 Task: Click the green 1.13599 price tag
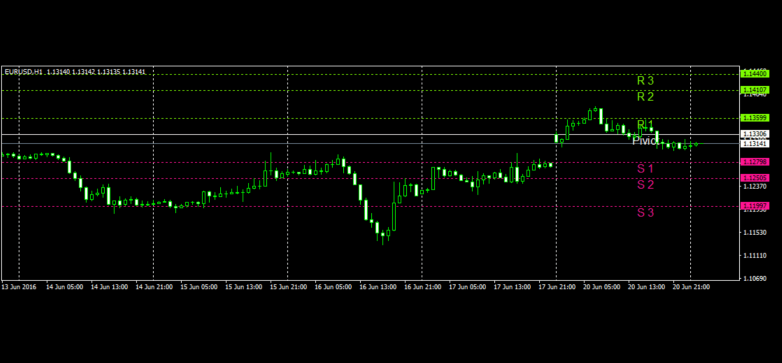756,118
